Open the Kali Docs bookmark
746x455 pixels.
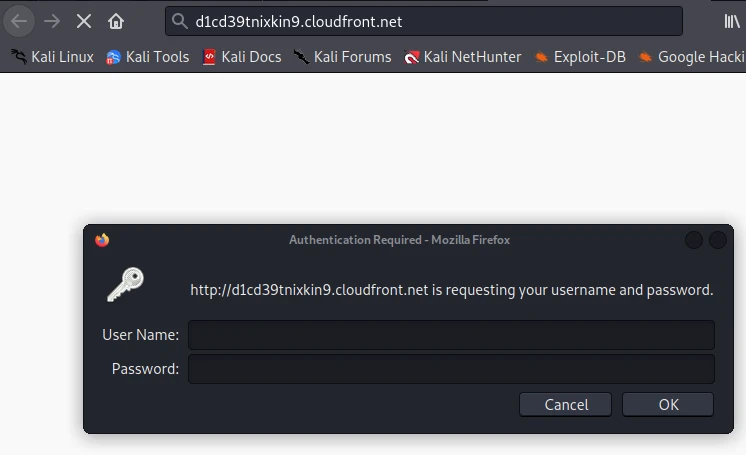(241, 57)
